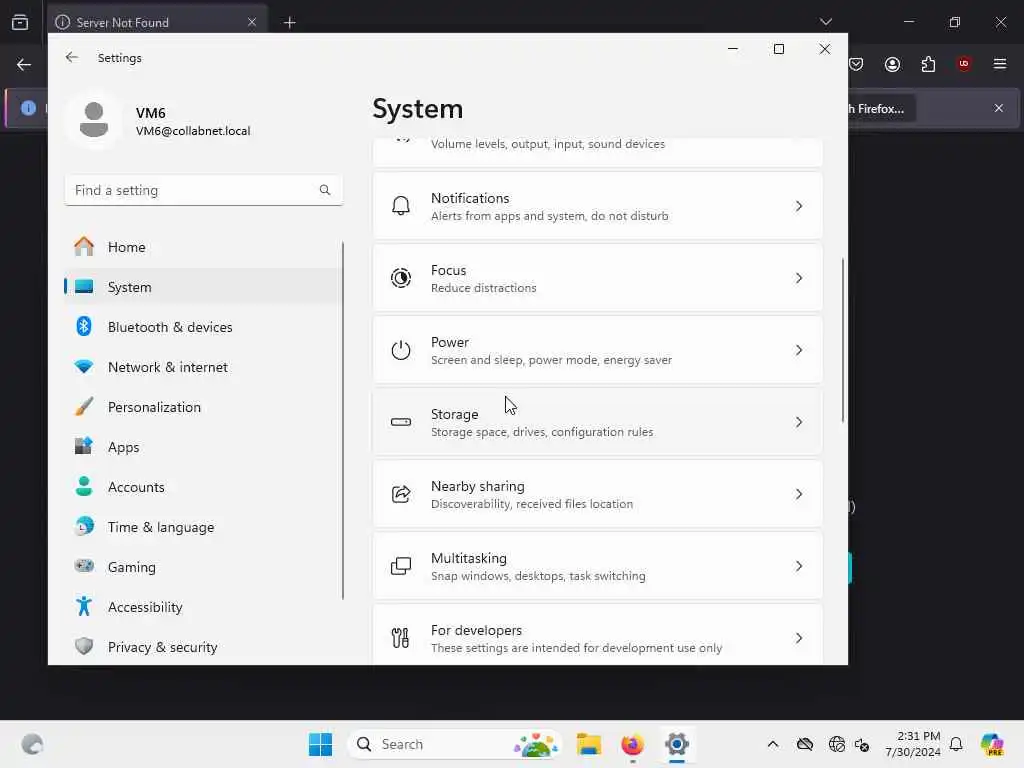The width and height of the screenshot is (1024, 768).
Task: Click the search magnifier in Find a setting
Action: tap(325, 190)
